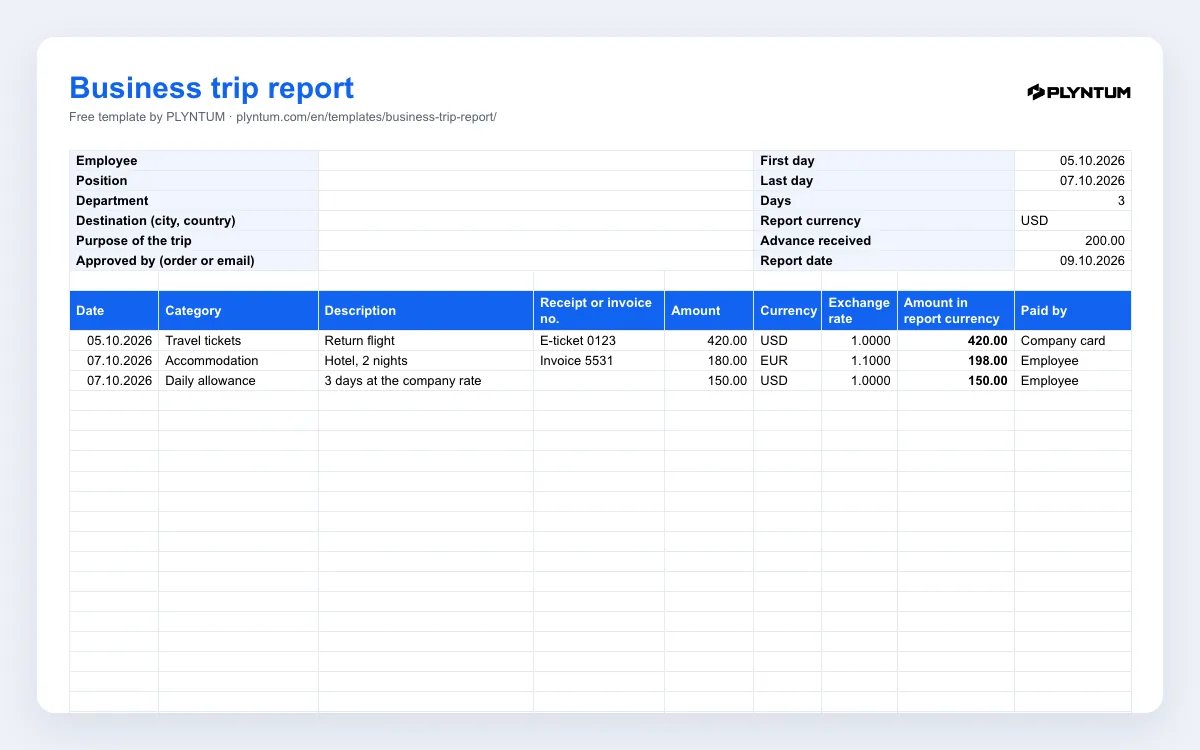Click the Business trip report title

click(212, 88)
